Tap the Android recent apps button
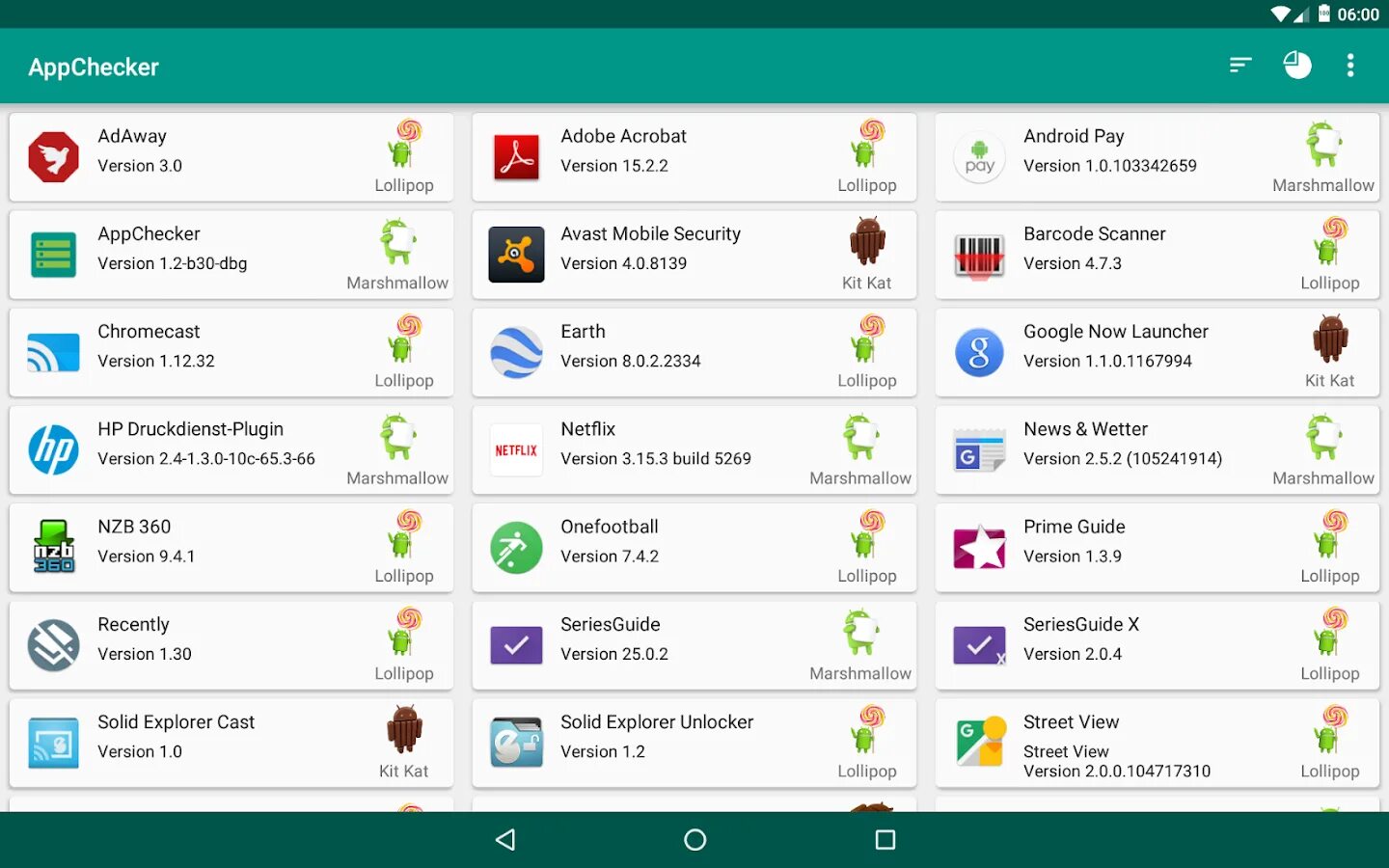 click(885, 840)
